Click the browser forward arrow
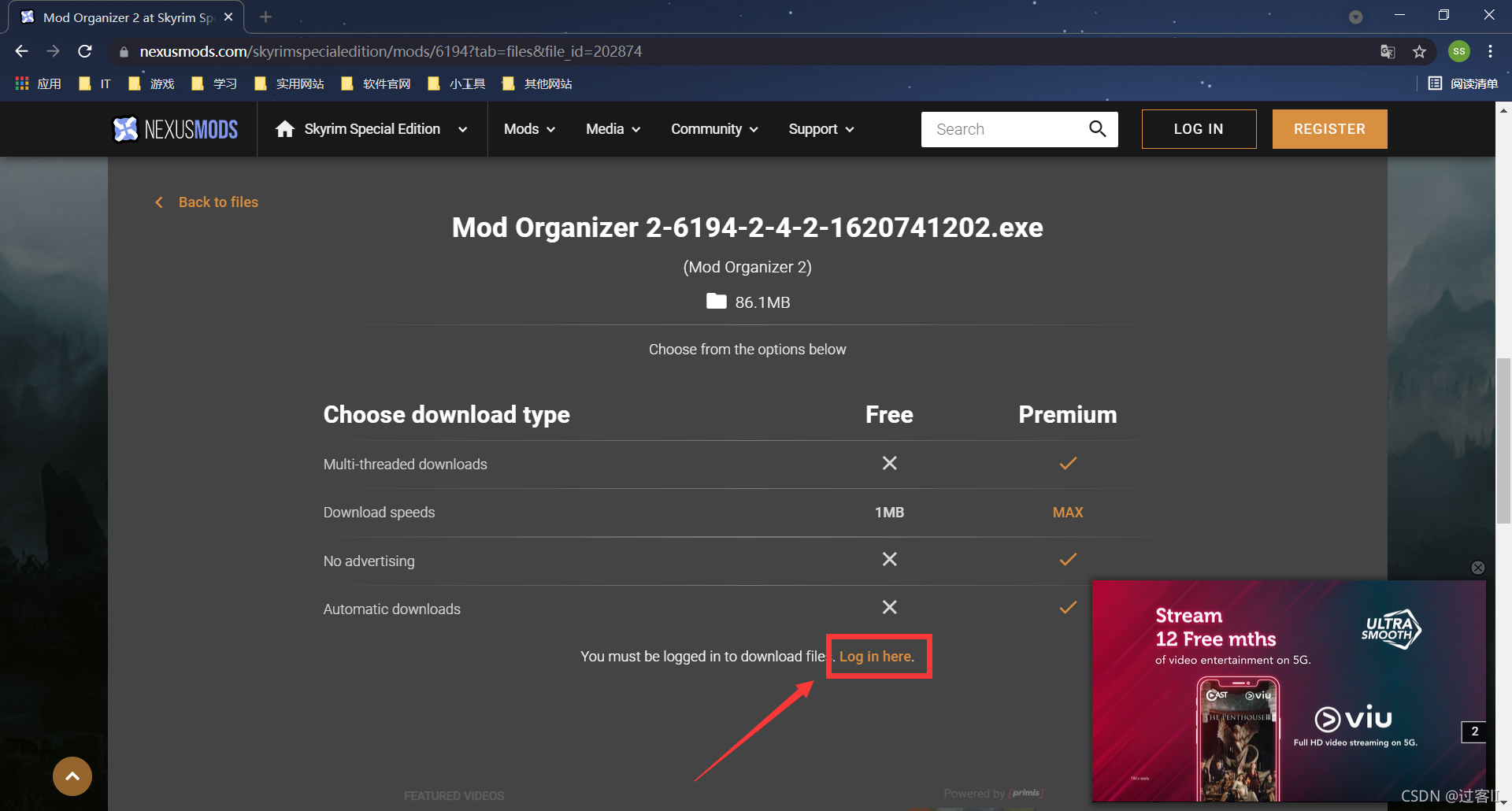1512x811 pixels. pos(53,51)
